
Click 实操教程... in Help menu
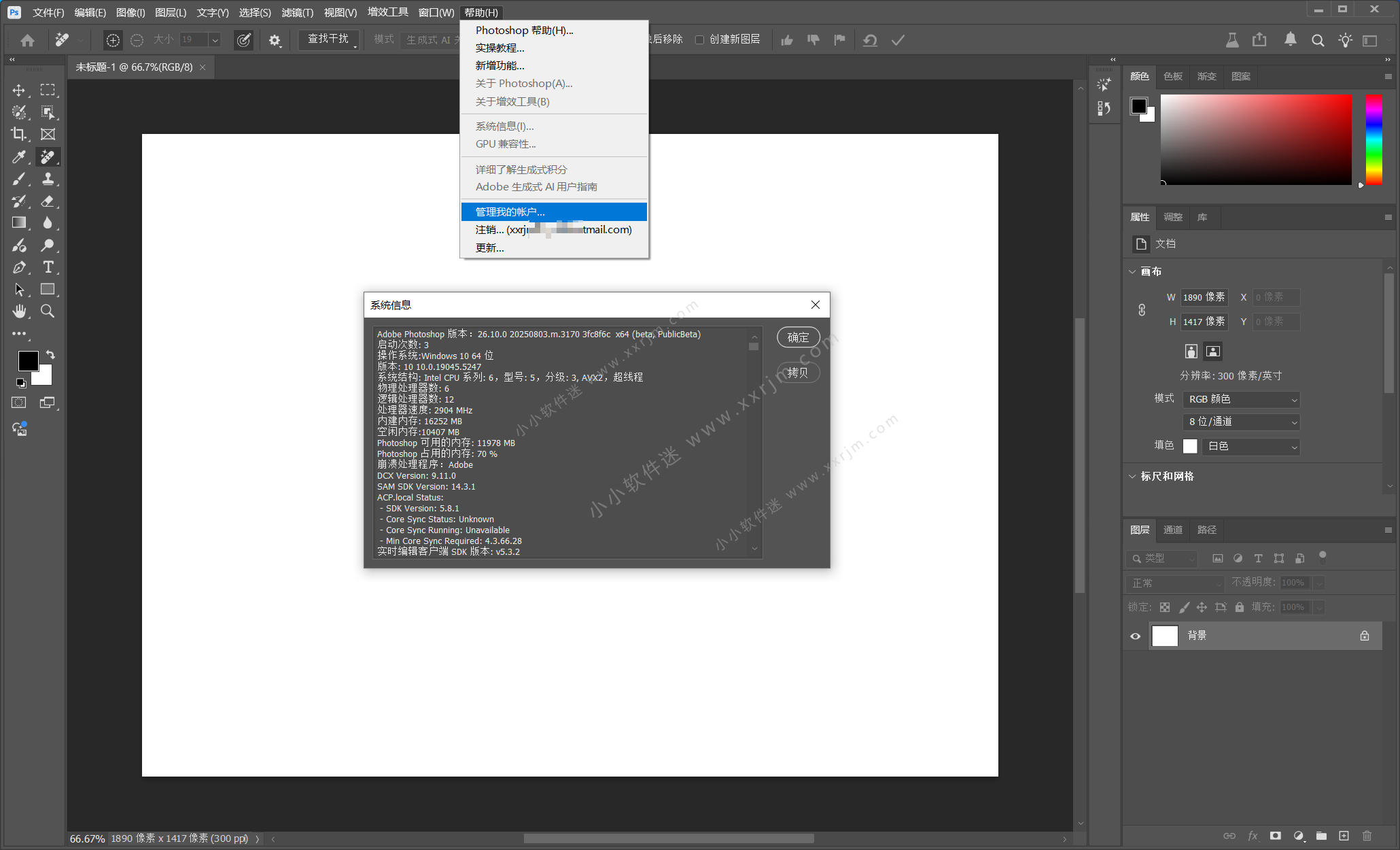tap(554, 48)
